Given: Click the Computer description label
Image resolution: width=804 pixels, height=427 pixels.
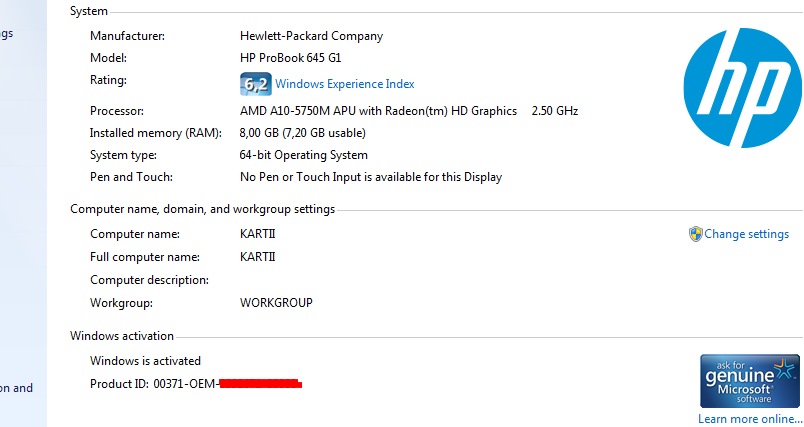Looking at the screenshot, I should coord(149,280).
